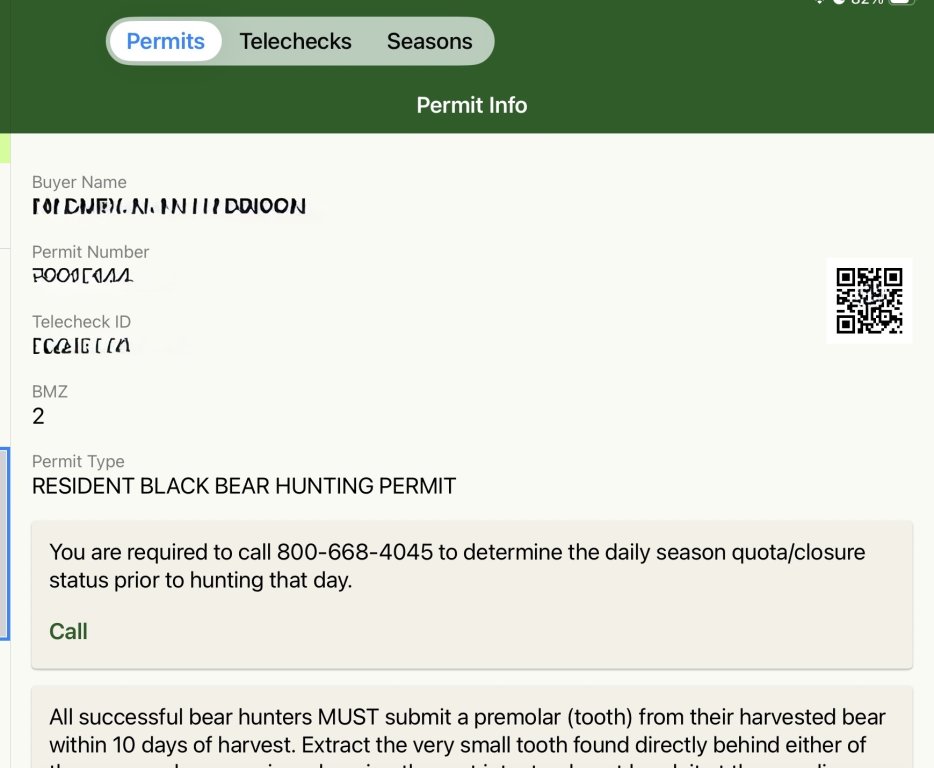Select the Permit Number value
The width and height of the screenshot is (934, 768).
[x=83, y=276]
